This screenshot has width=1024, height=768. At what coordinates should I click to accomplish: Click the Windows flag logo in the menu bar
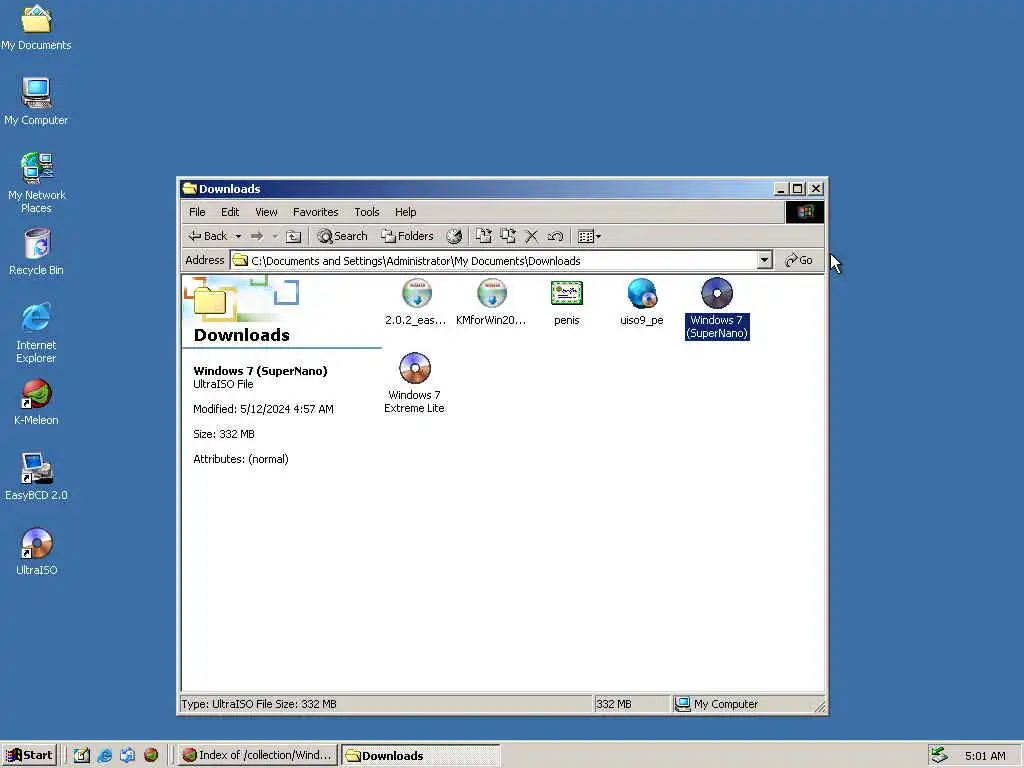805,212
